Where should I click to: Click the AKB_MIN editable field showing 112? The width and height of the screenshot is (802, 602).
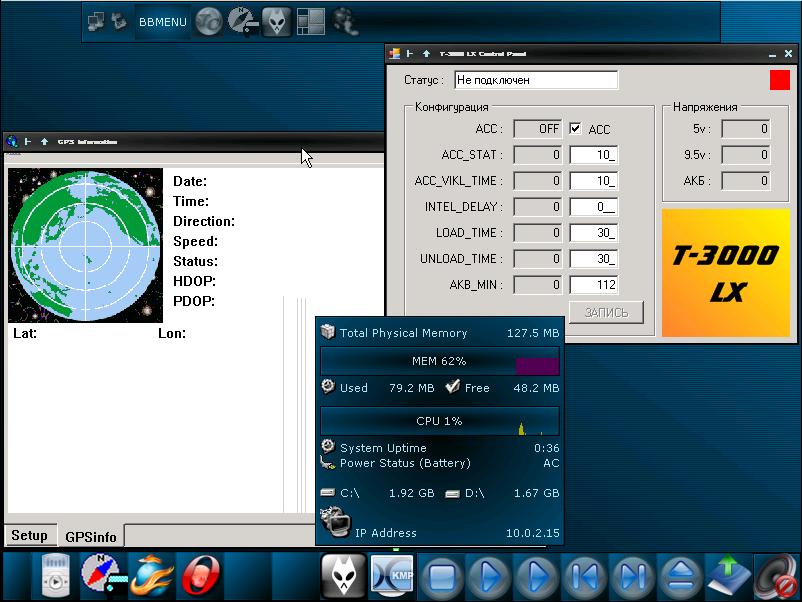(x=594, y=285)
